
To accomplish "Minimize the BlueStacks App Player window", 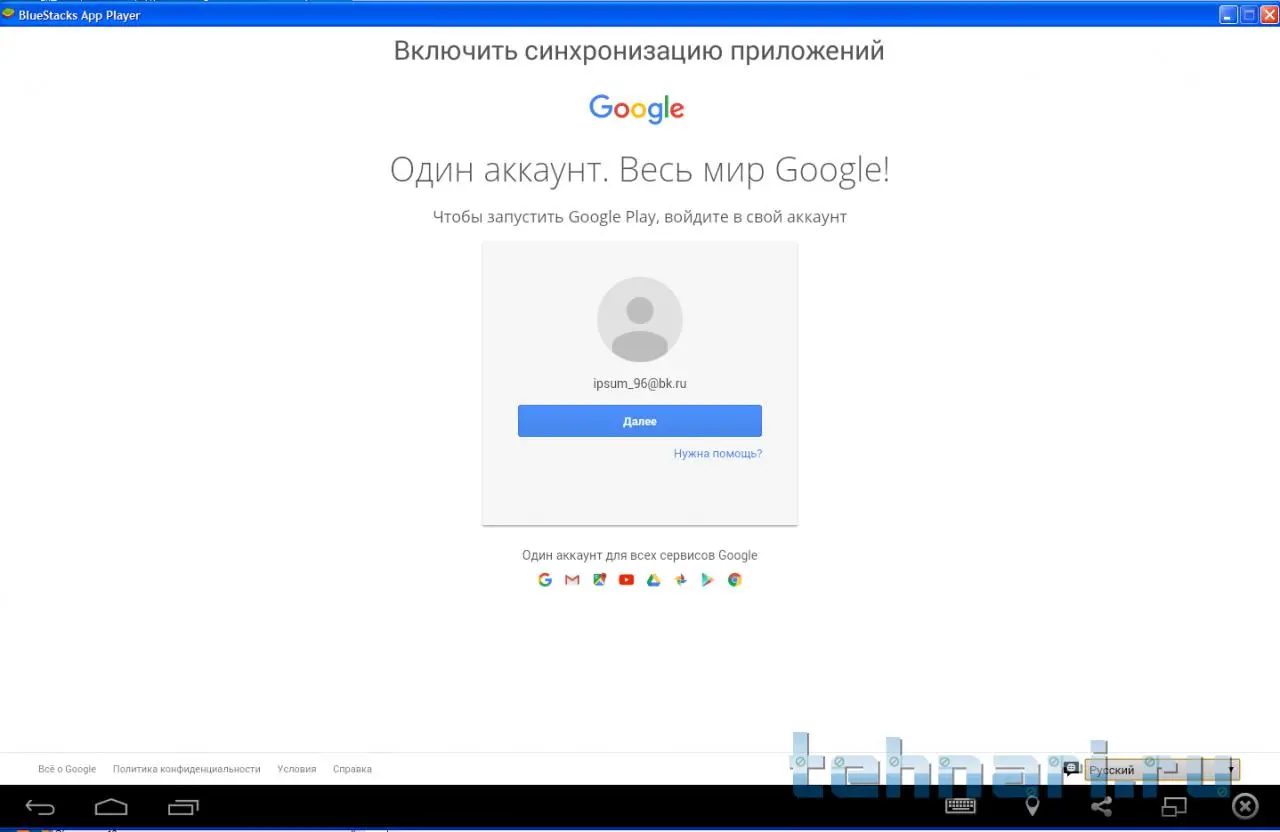I will coord(1228,15).
